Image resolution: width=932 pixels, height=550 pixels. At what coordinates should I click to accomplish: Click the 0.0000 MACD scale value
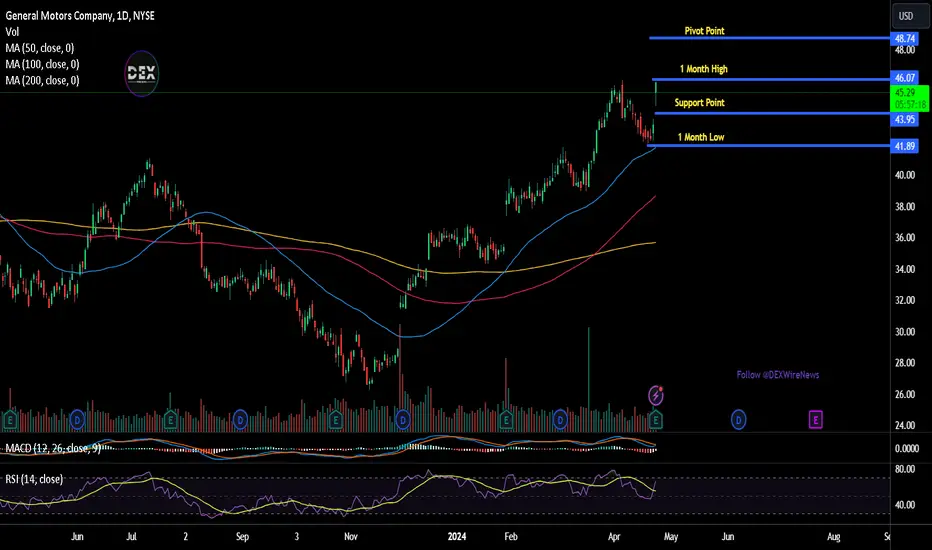coord(906,449)
